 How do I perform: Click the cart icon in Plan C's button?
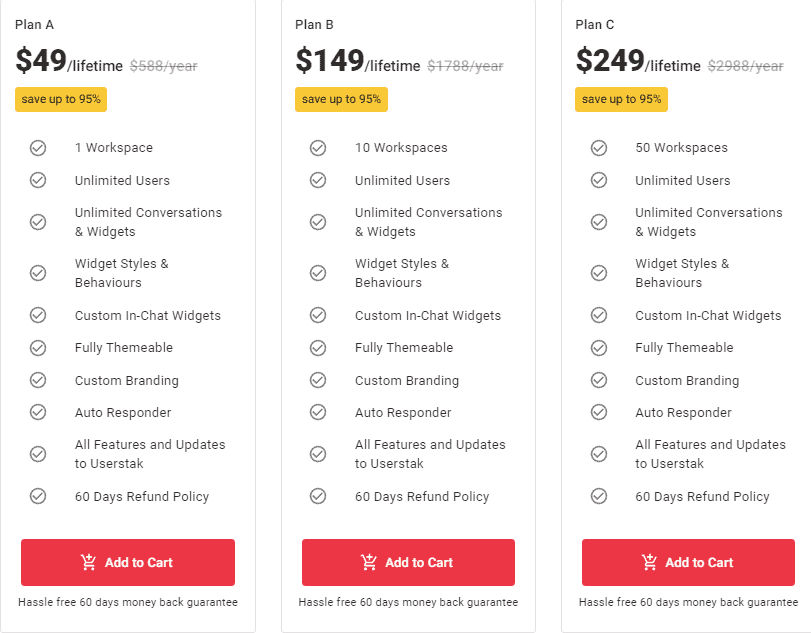point(651,562)
